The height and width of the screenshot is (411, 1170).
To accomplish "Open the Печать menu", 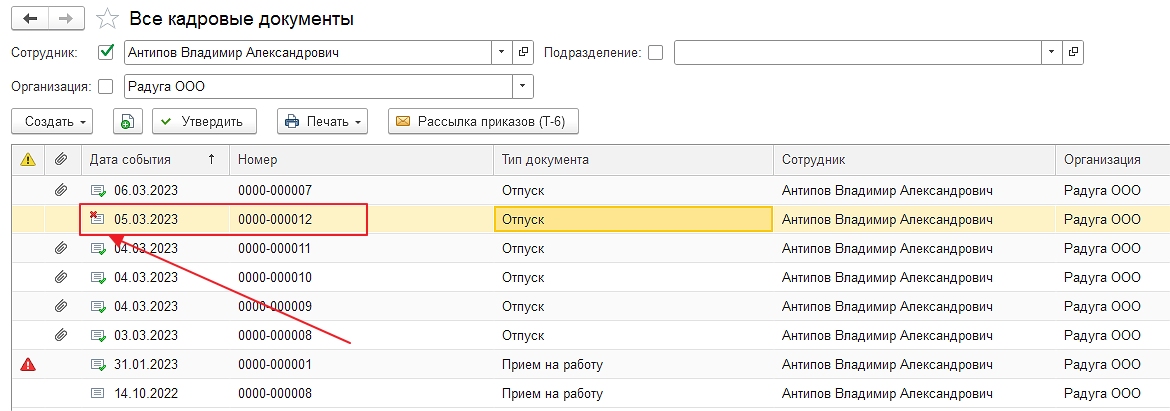I will point(322,122).
